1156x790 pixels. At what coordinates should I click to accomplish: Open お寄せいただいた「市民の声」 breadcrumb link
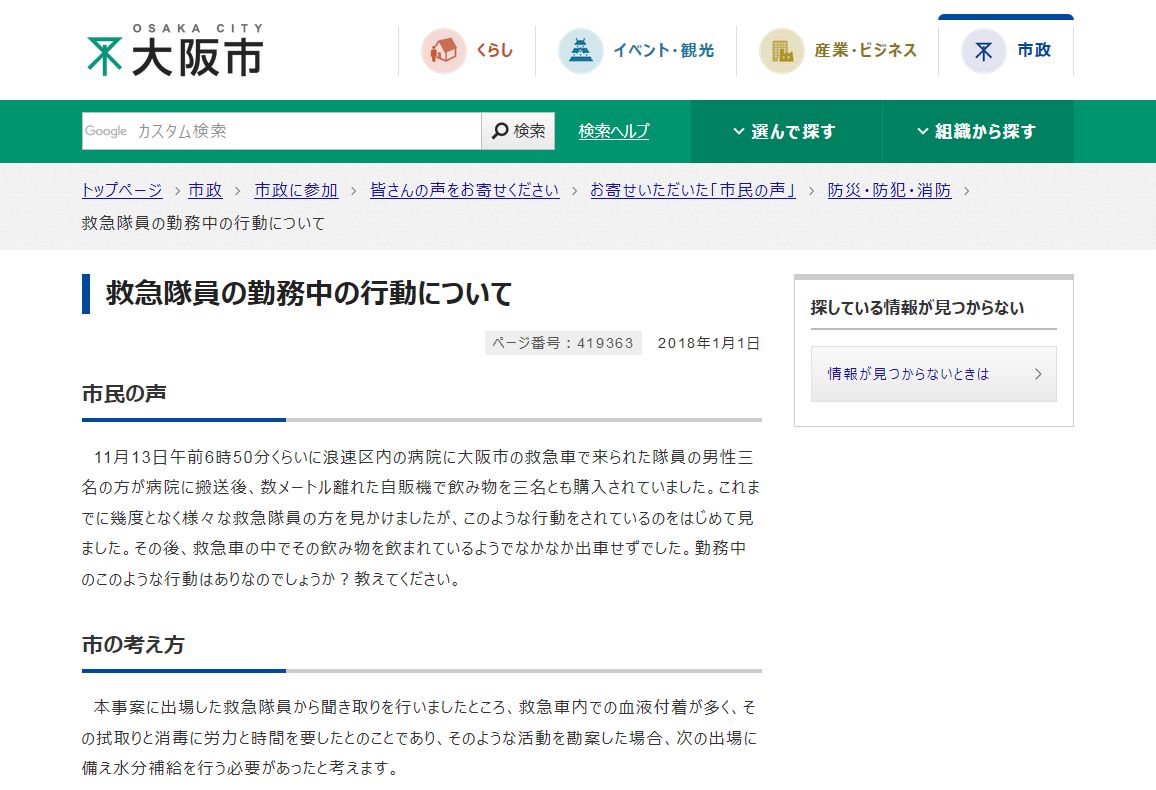692,190
